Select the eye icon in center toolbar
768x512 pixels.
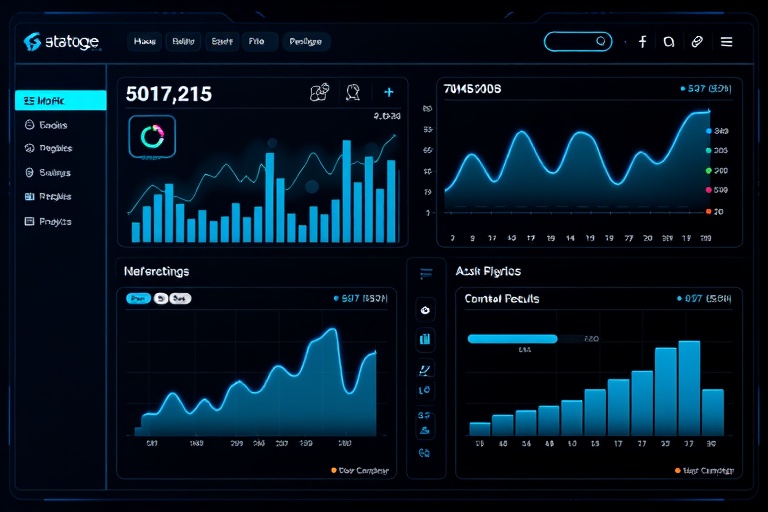pyautogui.click(x=425, y=310)
